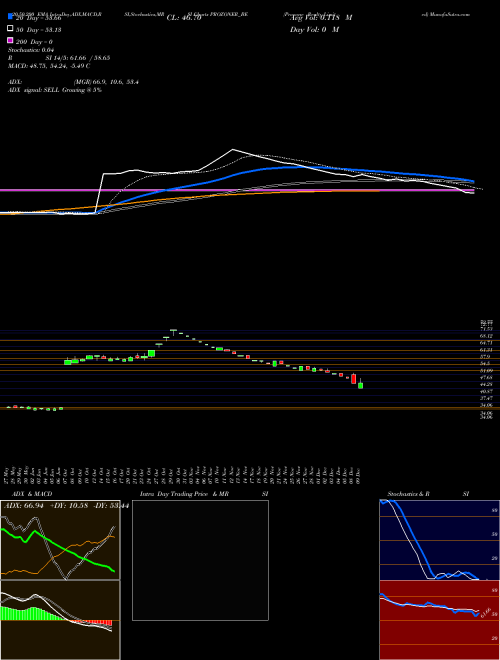Click the ADX line chart panel
Screen dimensions: 500x660
pyautogui.click(x=60, y=540)
